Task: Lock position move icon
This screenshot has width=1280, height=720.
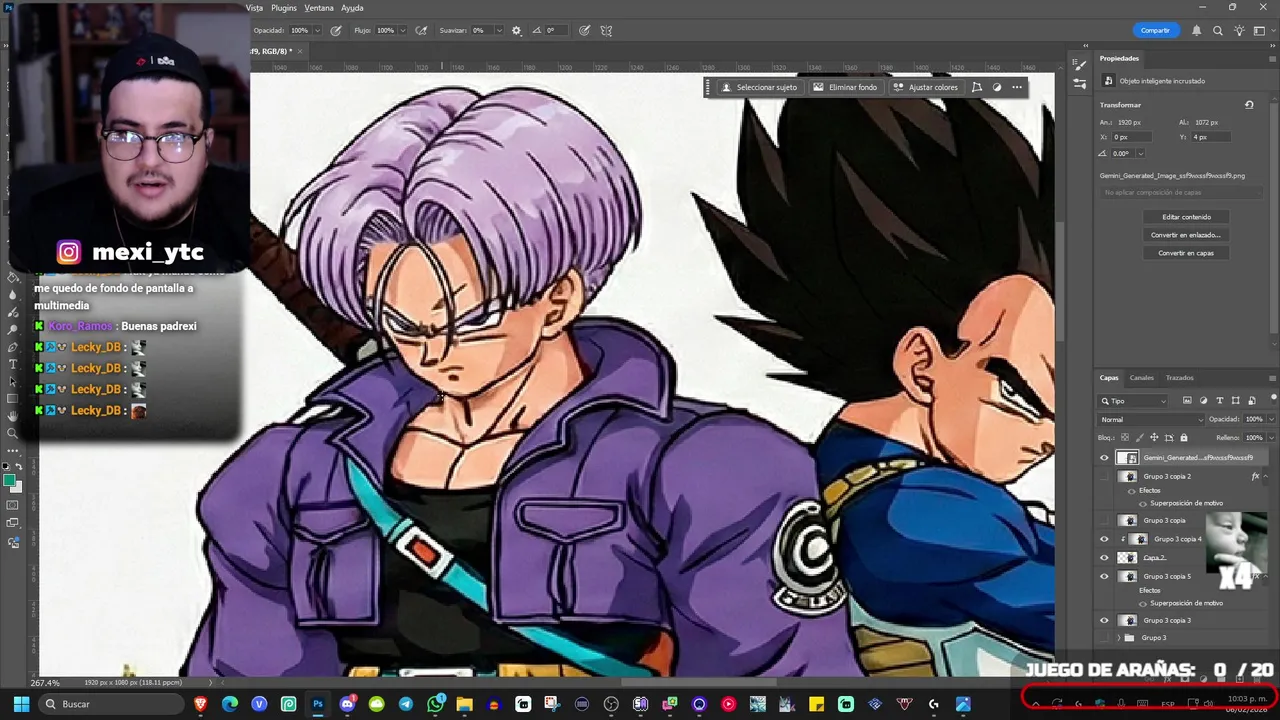Action: [x=1154, y=438]
